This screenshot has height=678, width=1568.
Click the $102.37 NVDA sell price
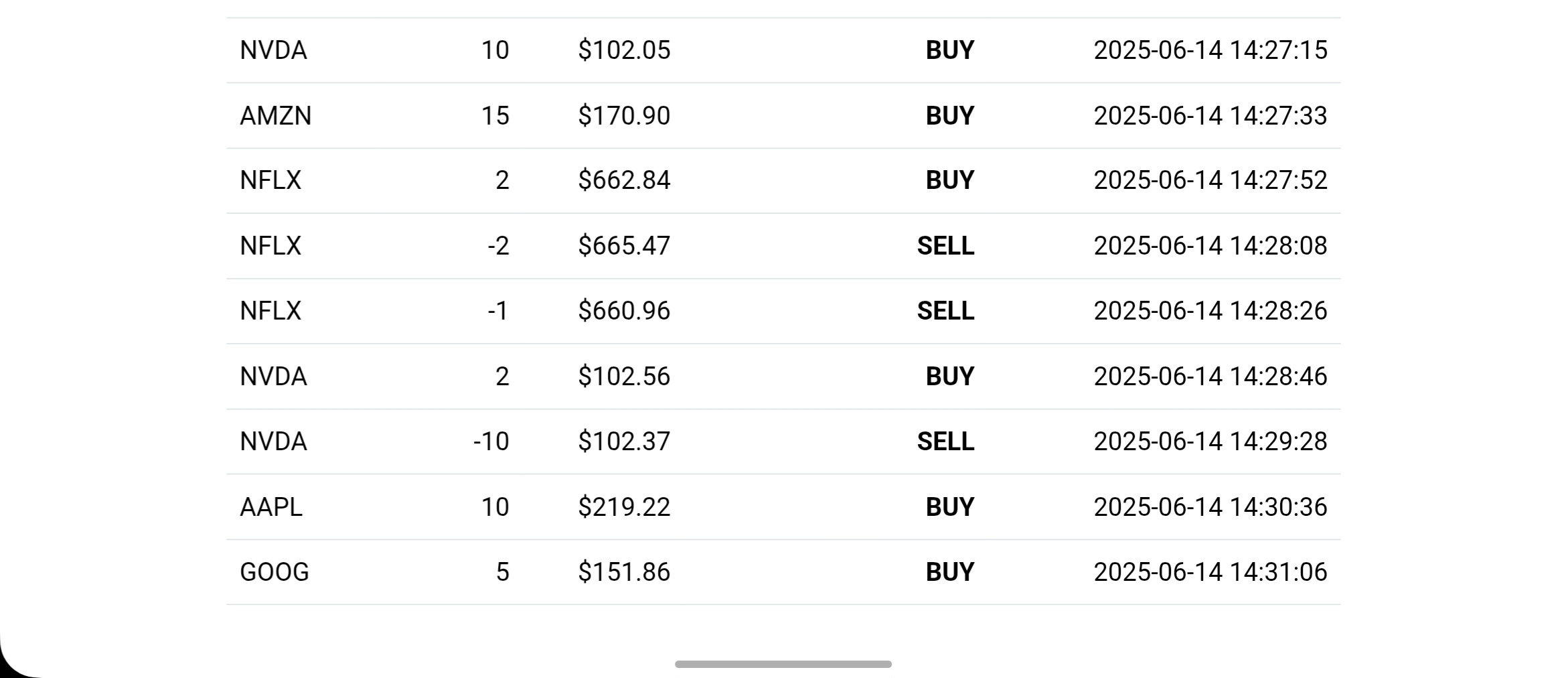[x=624, y=442]
